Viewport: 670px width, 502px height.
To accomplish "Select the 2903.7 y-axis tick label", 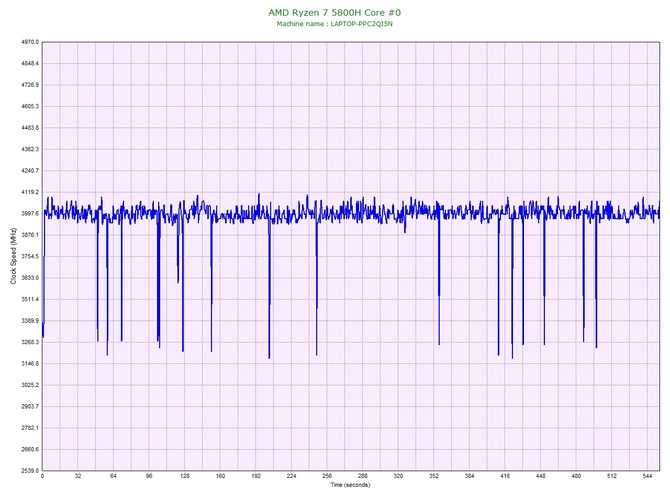I will point(30,406).
